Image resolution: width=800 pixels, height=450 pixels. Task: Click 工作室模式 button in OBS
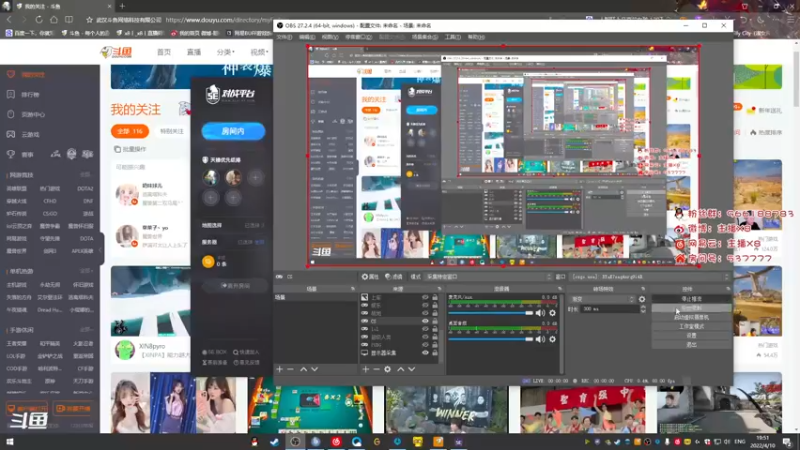691,327
